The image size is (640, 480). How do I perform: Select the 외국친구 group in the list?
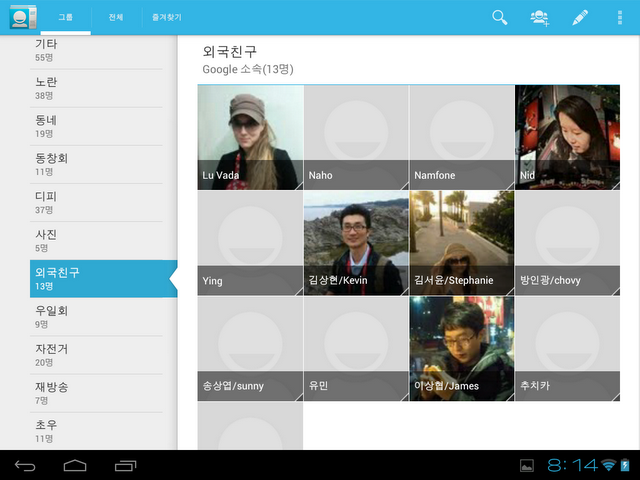(104, 279)
